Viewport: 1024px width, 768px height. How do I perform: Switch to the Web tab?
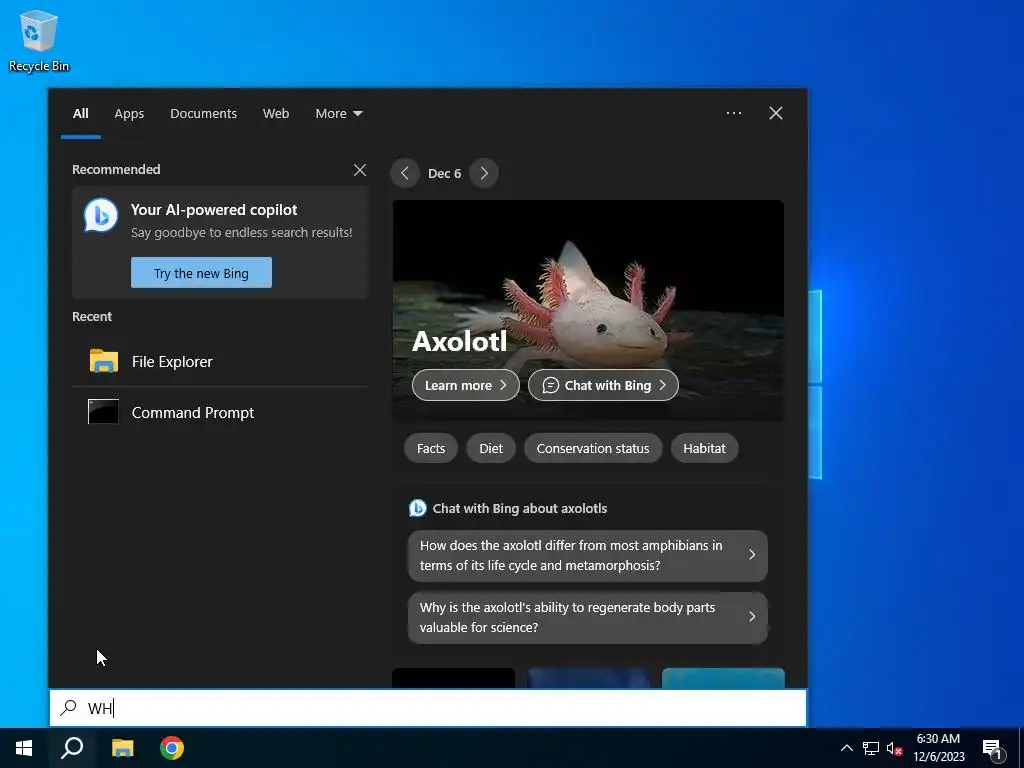point(276,114)
